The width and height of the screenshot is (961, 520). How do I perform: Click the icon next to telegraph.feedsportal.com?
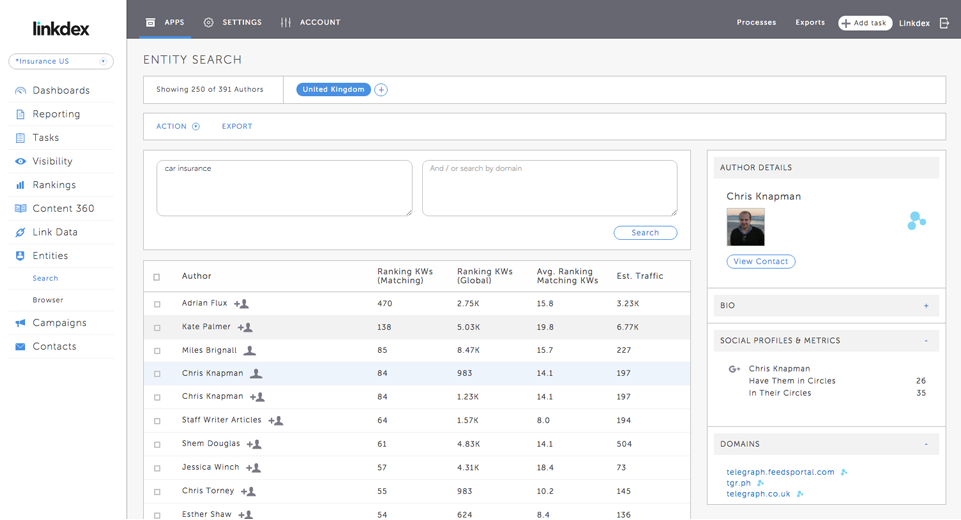point(844,472)
